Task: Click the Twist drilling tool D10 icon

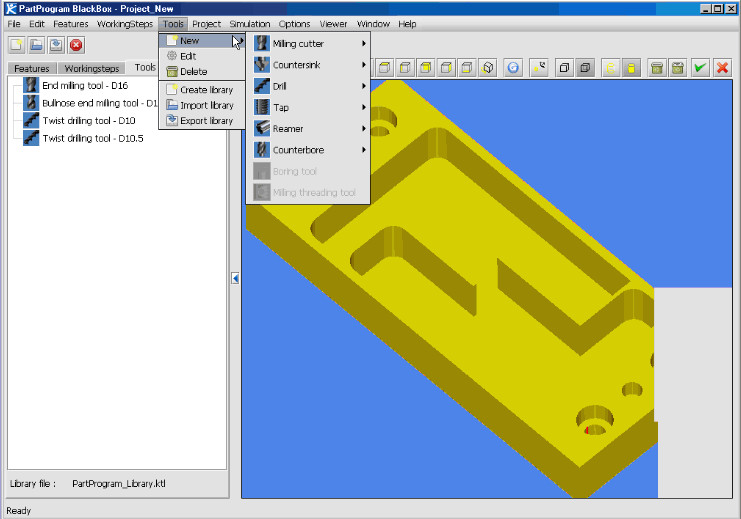Action: [x=31, y=120]
